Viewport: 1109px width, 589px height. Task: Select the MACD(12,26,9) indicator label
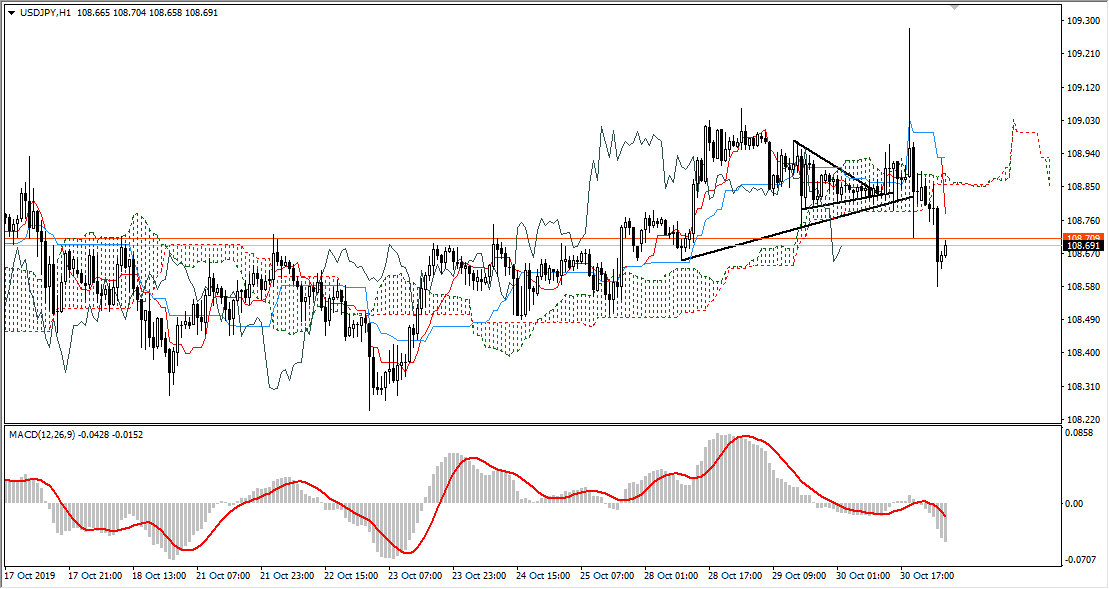[x=42, y=434]
